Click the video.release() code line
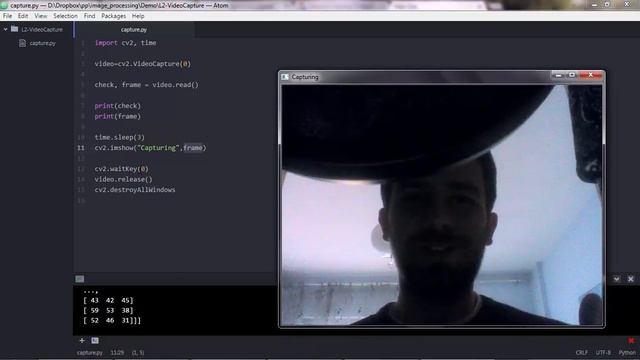 pos(124,179)
